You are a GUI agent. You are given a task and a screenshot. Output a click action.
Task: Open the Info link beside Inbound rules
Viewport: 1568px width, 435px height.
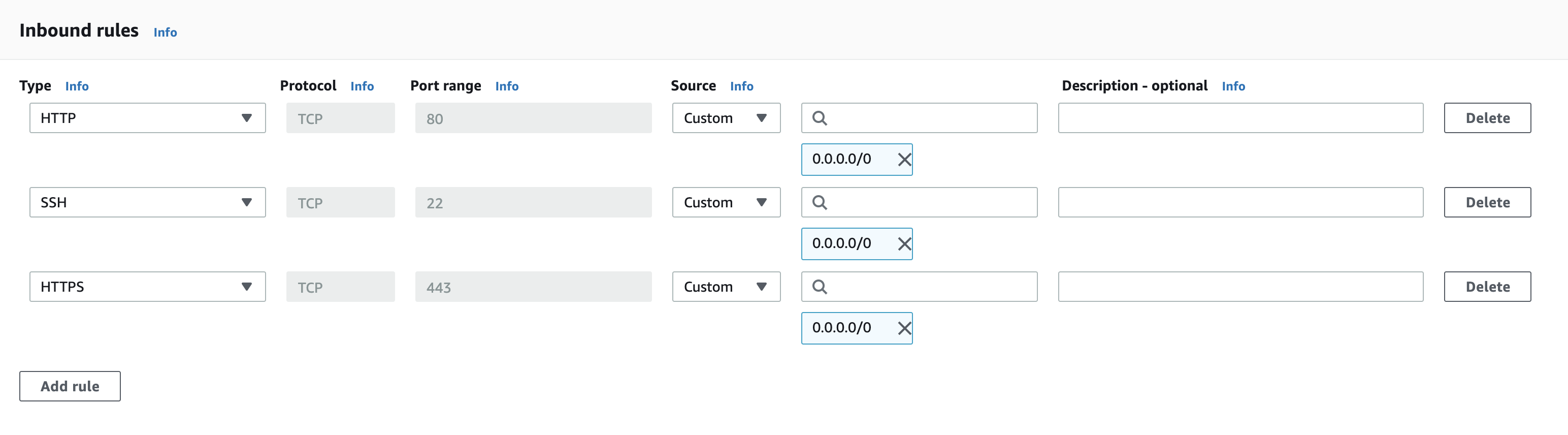tap(165, 33)
